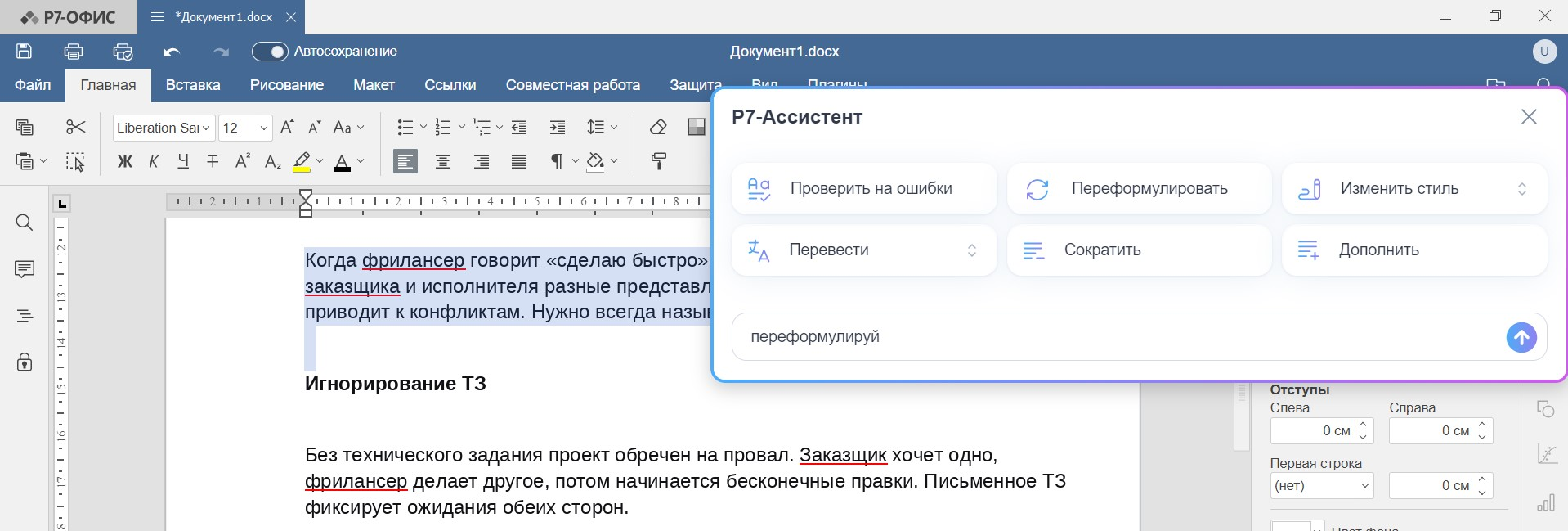
Task: Click the paste icon
Action: coord(24,161)
